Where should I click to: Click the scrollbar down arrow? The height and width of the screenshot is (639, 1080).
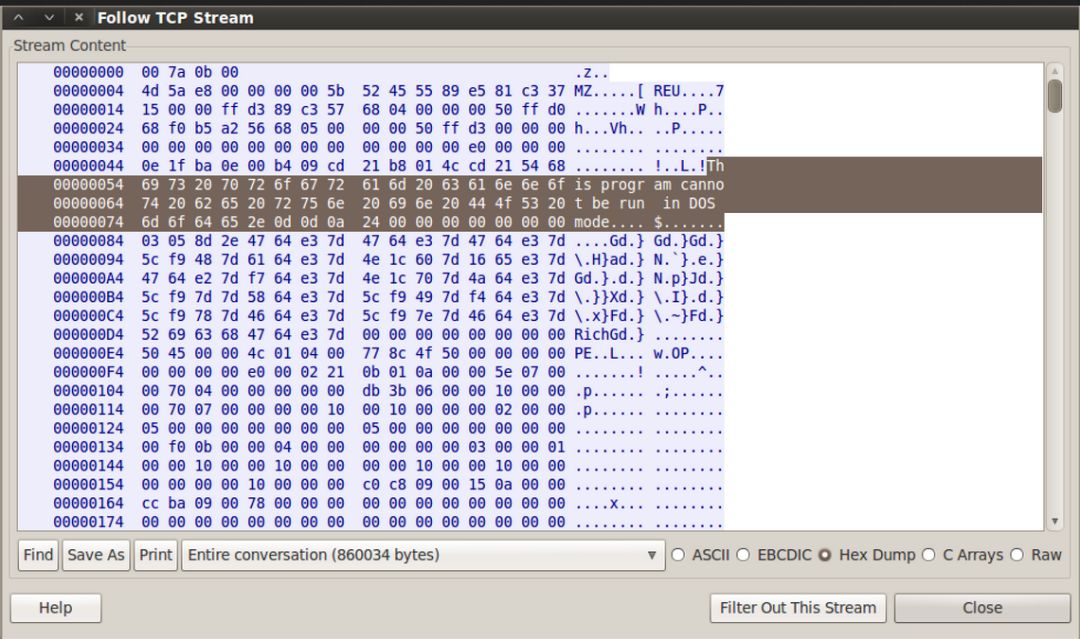click(x=1055, y=521)
